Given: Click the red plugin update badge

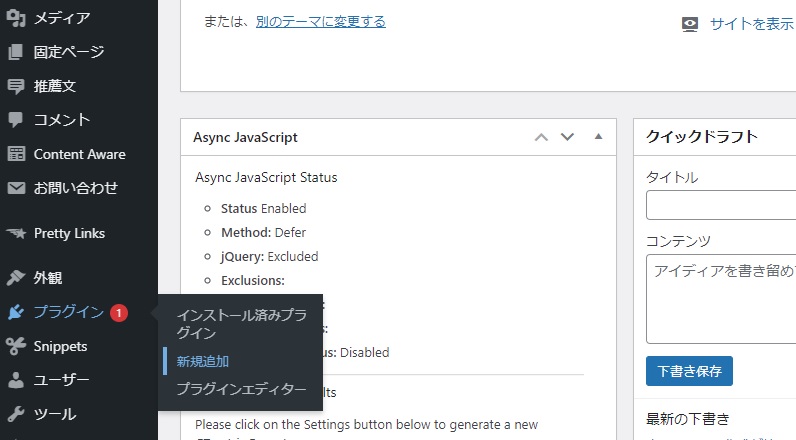Looking at the screenshot, I should point(119,313).
